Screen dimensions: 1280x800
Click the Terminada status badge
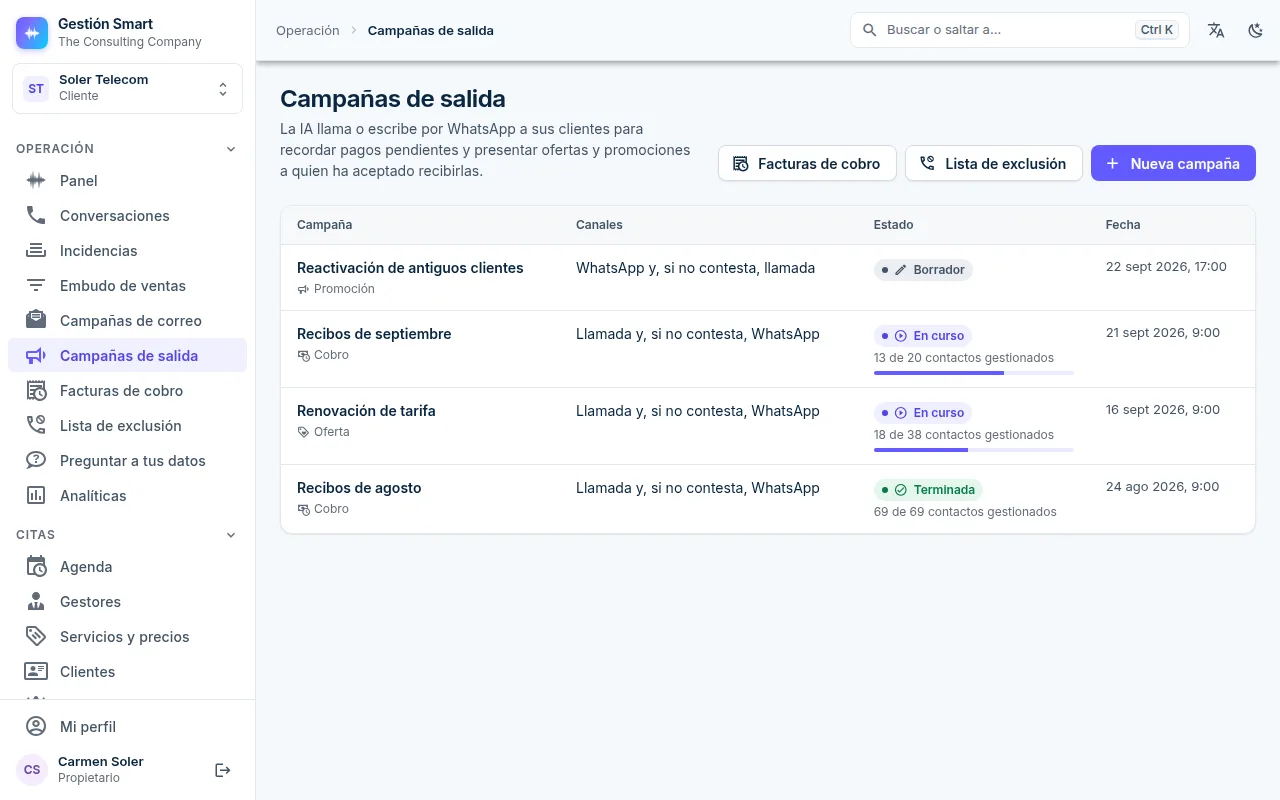[x=928, y=490]
